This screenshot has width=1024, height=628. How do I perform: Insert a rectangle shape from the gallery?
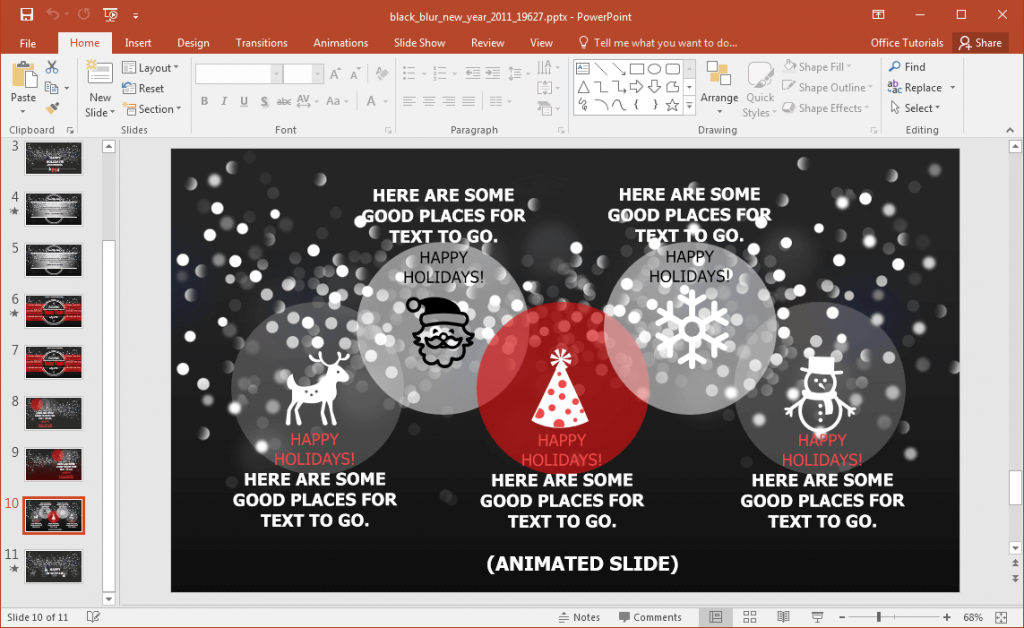point(637,69)
